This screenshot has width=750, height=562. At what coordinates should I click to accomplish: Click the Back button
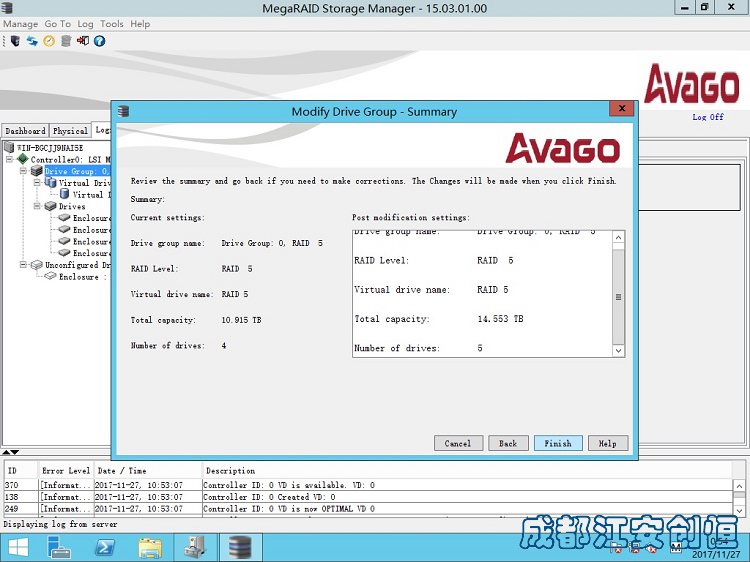point(508,443)
